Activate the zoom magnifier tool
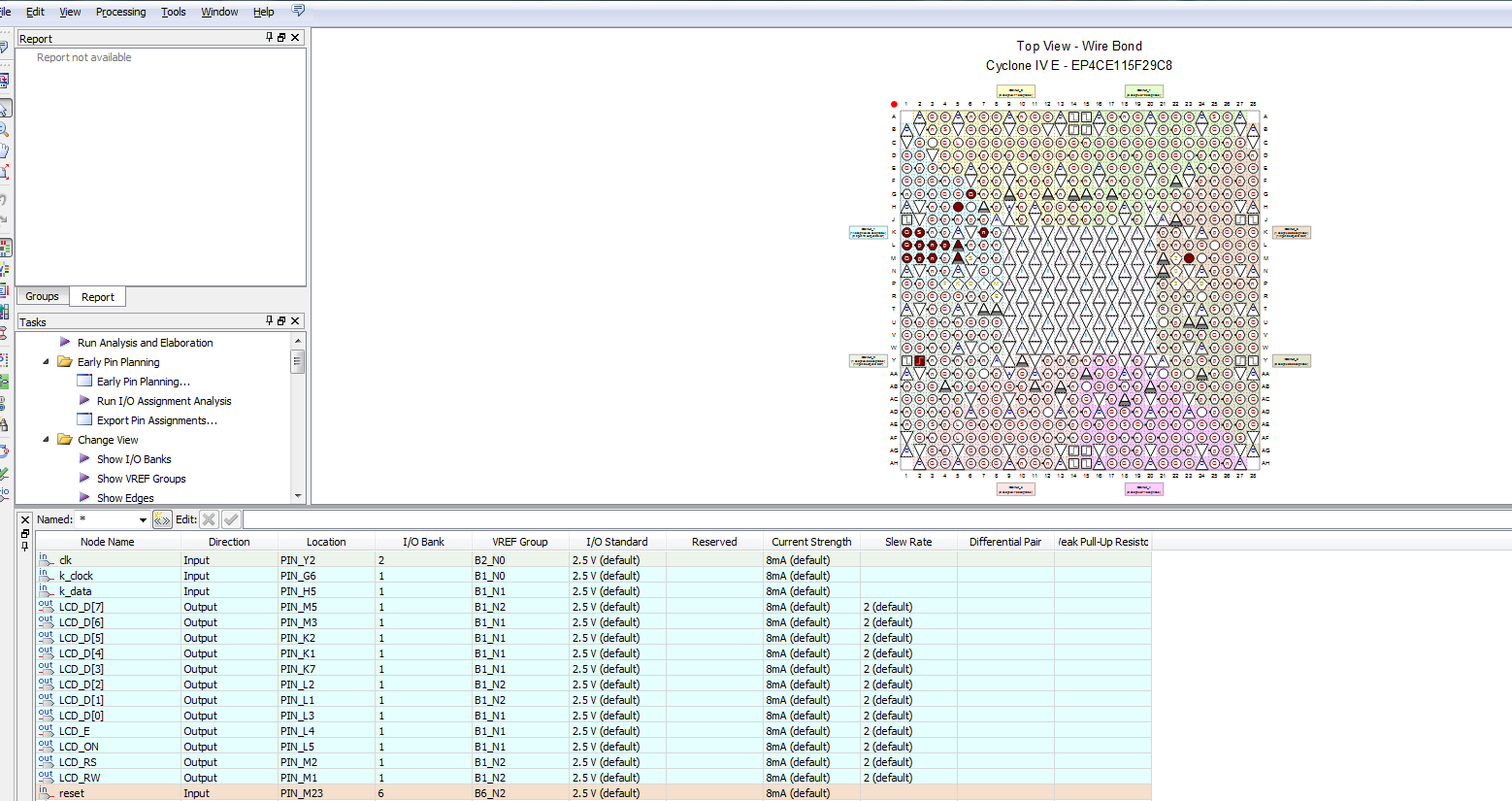The image size is (1512, 801). coord(5,129)
